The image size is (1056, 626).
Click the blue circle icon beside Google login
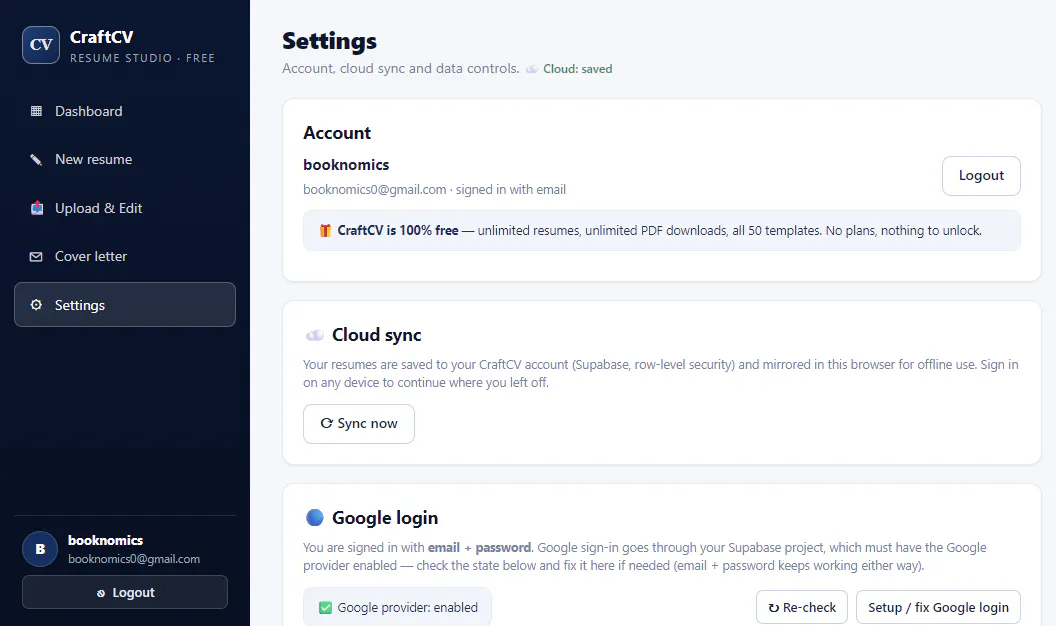315,517
